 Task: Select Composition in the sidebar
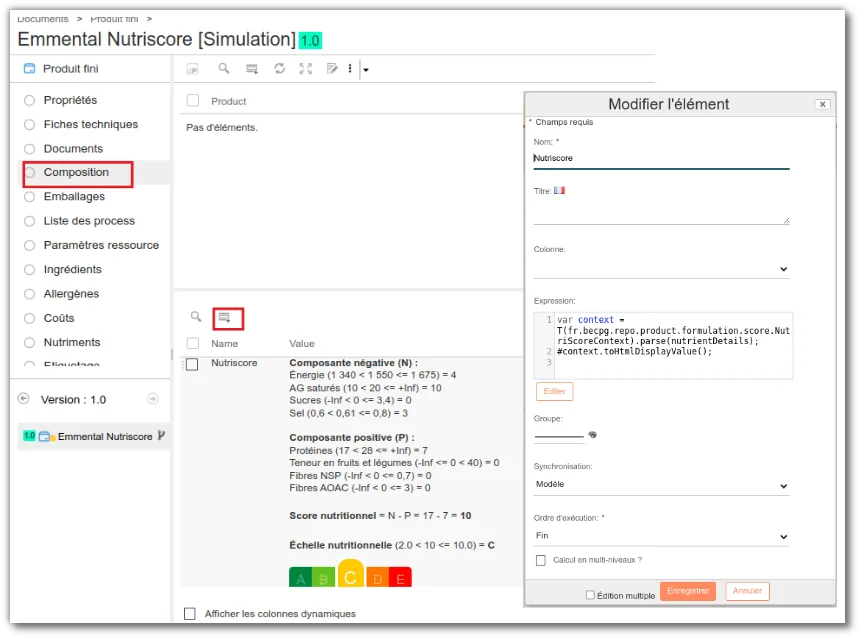(76, 172)
